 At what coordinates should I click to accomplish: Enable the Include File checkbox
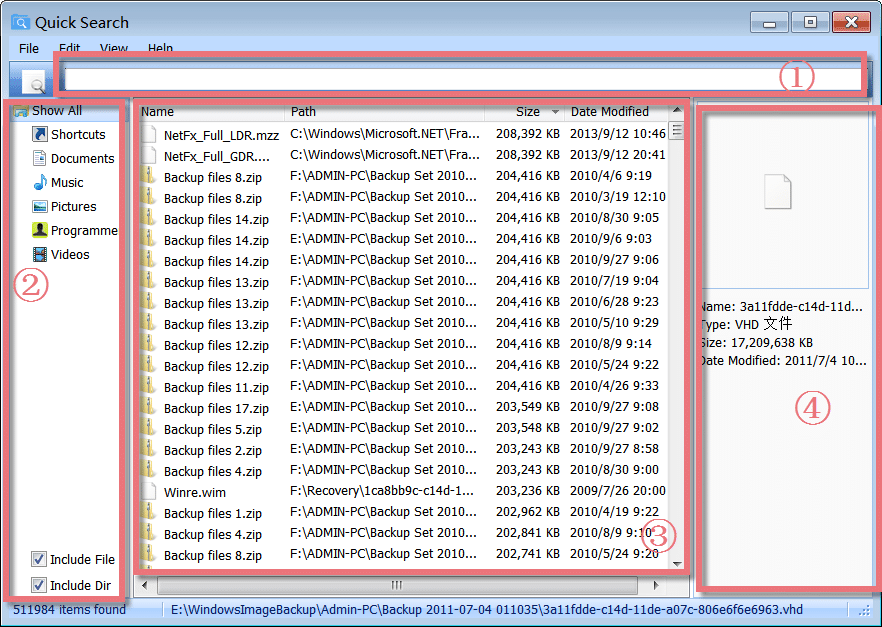[x=37, y=559]
